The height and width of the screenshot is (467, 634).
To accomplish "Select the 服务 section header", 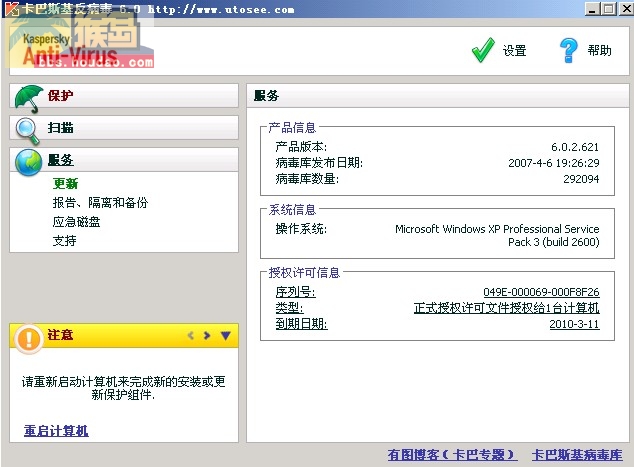I will click(x=124, y=160).
